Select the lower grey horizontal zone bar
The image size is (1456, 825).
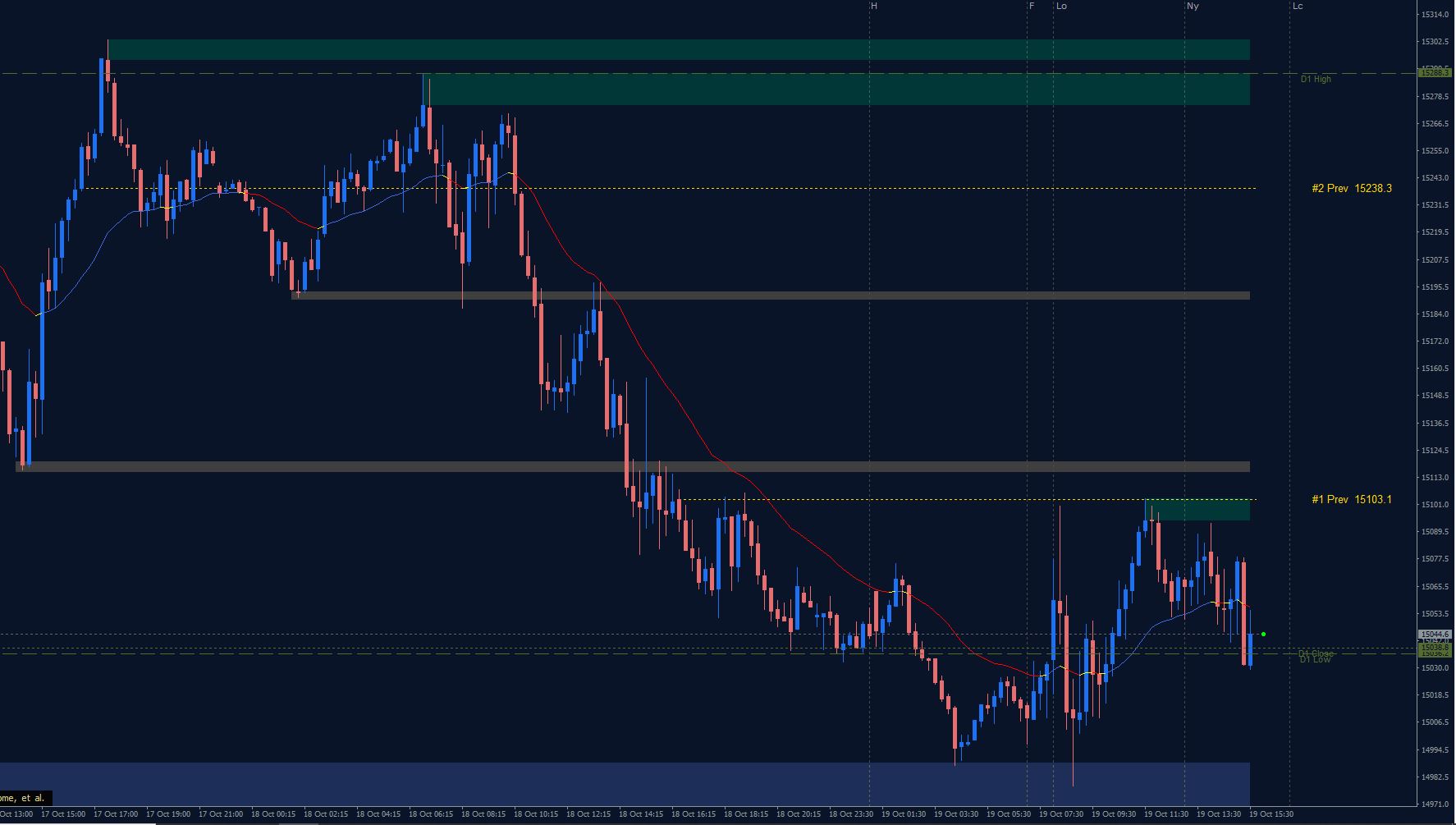coord(633,466)
